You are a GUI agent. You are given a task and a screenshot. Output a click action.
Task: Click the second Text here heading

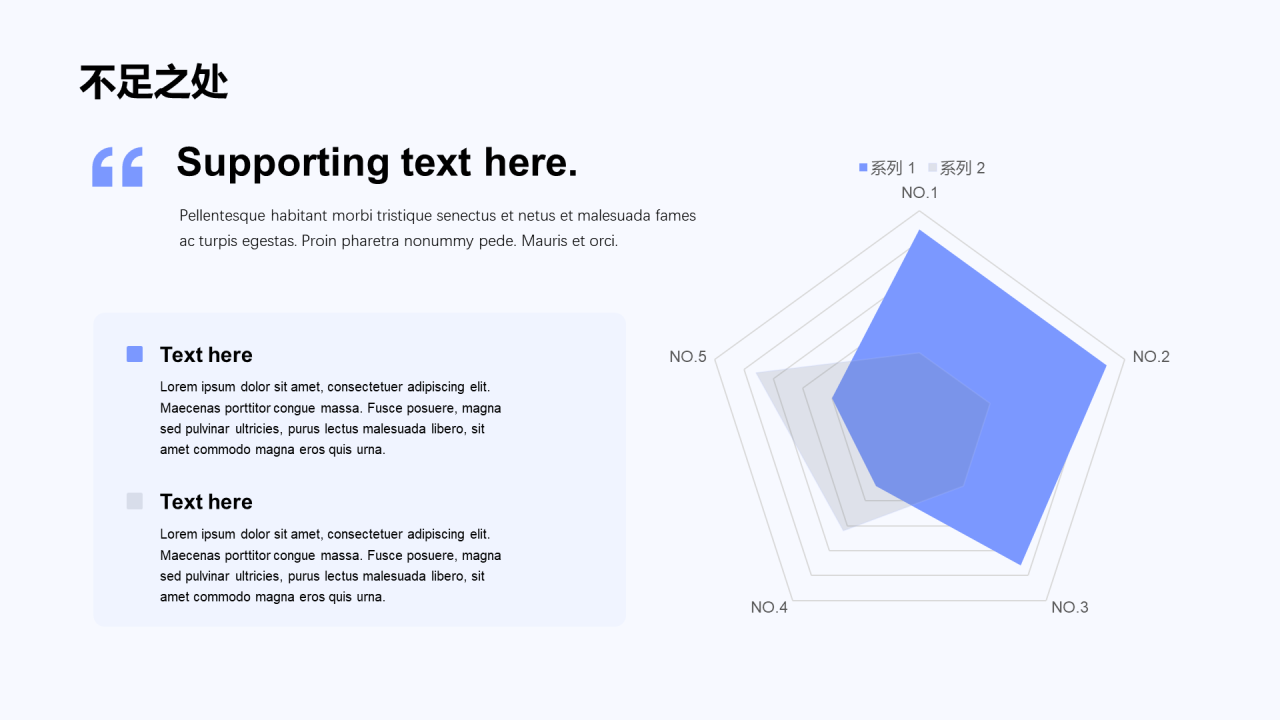(206, 502)
